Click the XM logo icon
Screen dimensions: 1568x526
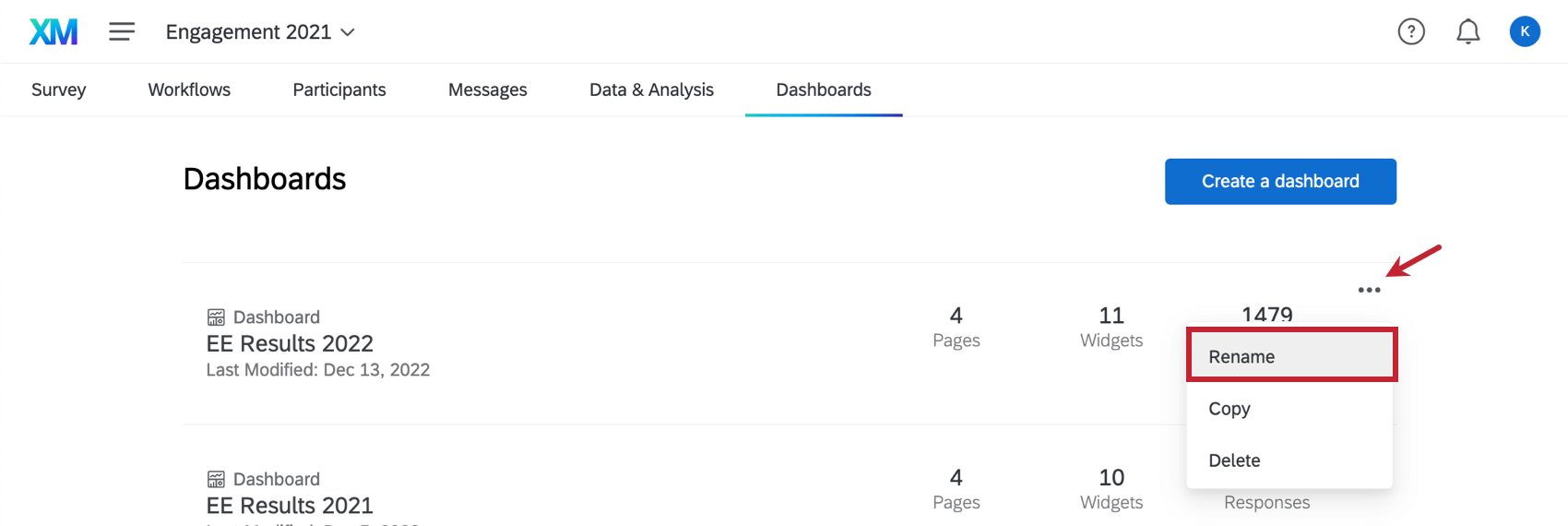[53, 32]
